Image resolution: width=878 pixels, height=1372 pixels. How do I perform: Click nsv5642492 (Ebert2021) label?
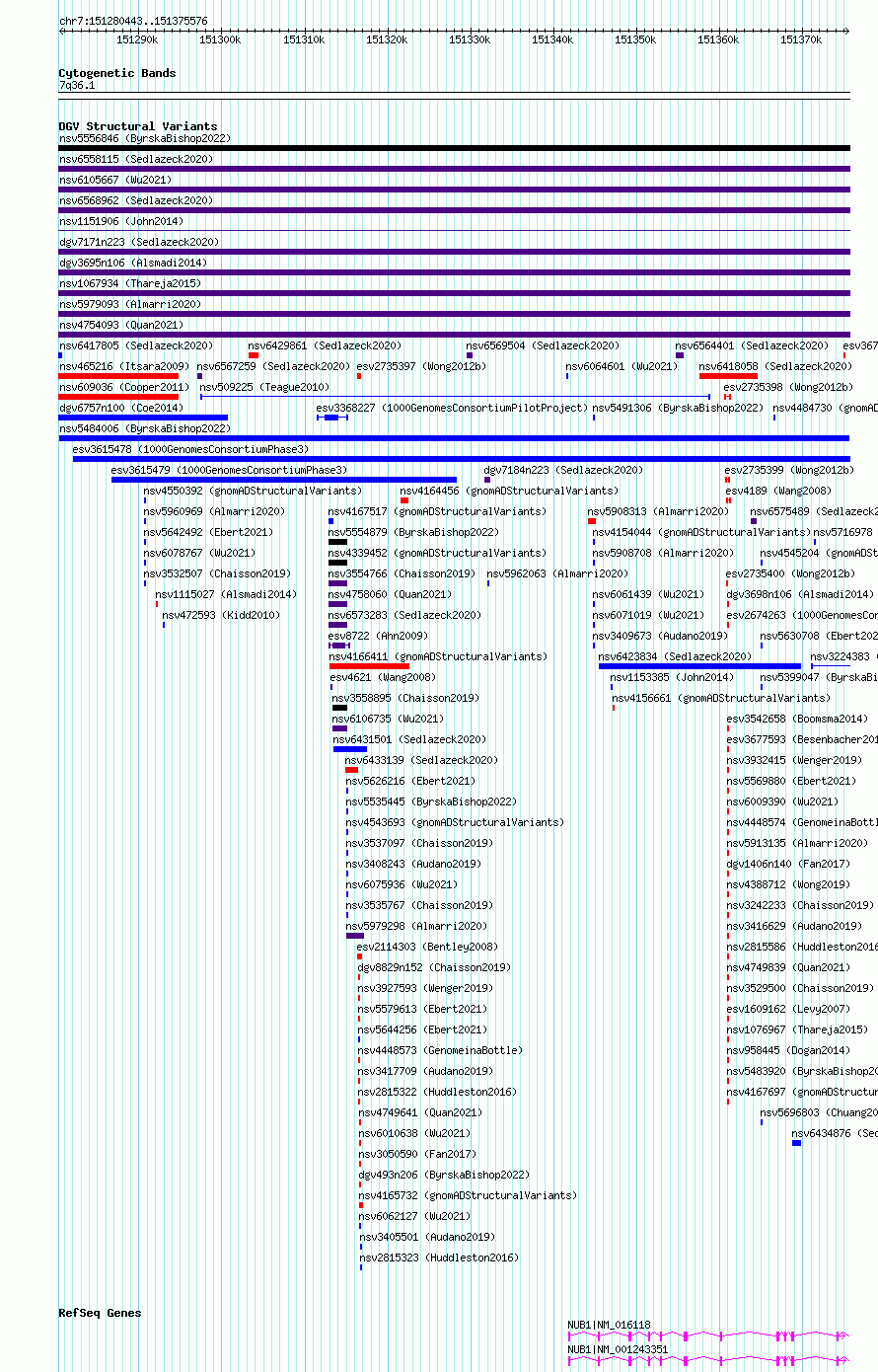tap(208, 533)
